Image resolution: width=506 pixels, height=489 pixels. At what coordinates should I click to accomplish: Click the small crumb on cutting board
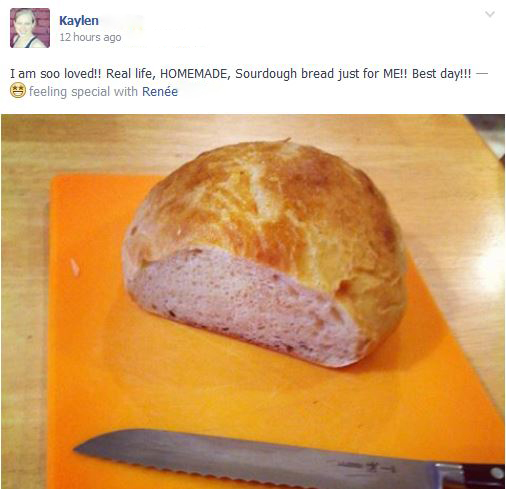pyautogui.click(x=75, y=268)
